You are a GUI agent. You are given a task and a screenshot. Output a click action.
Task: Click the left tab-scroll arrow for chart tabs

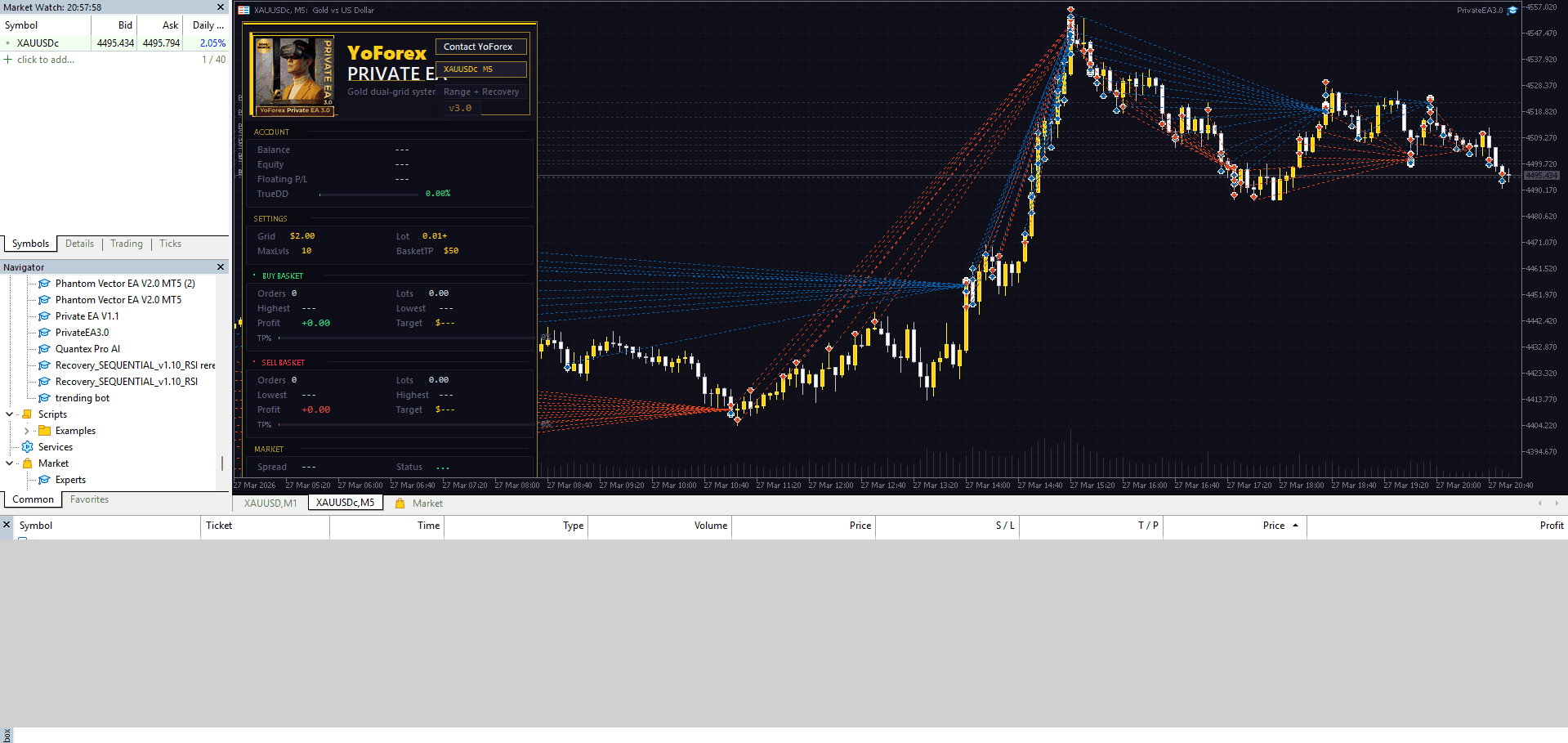tap(1540, 504)
